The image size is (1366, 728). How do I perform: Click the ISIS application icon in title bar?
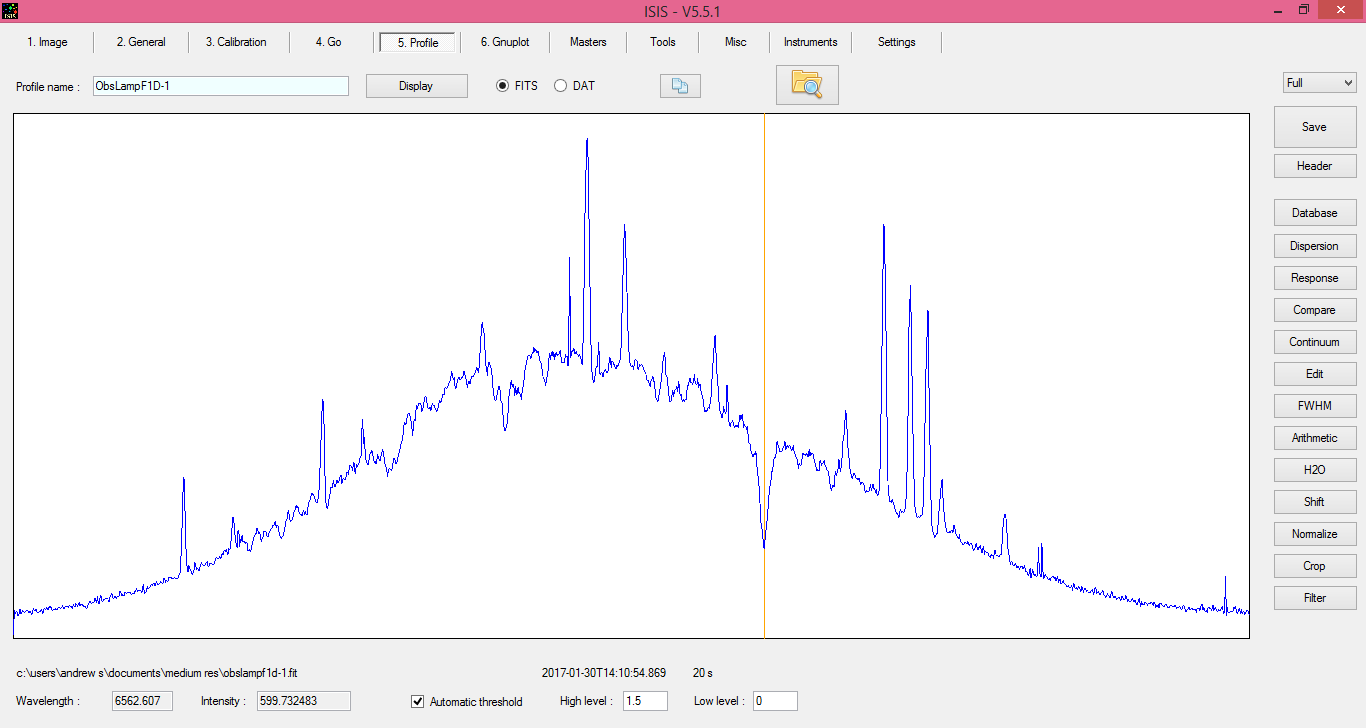point(10,10)
